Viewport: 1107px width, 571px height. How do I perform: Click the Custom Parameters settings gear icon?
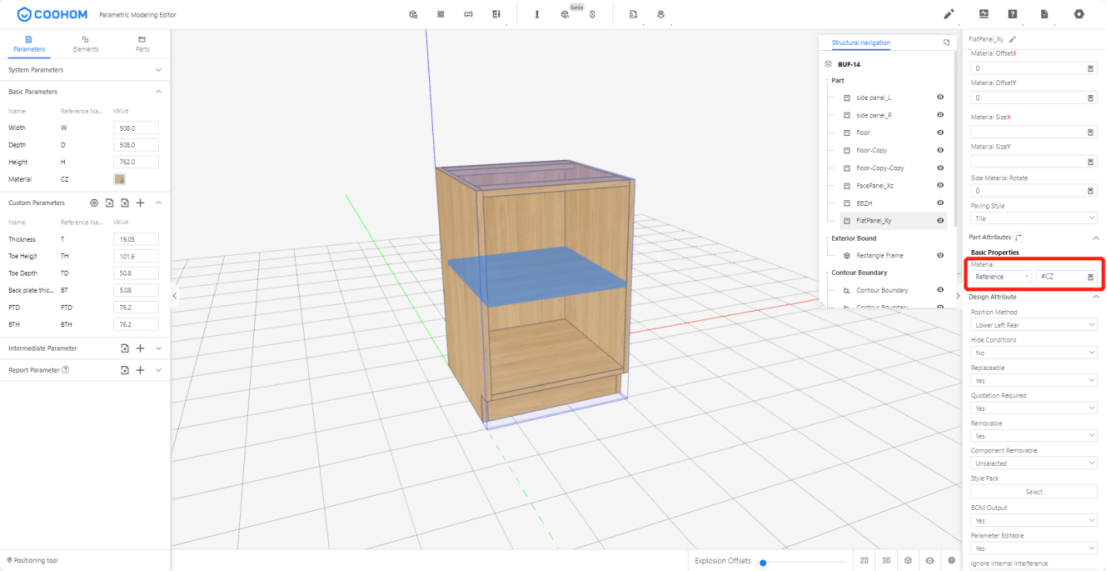pos(94,202)
